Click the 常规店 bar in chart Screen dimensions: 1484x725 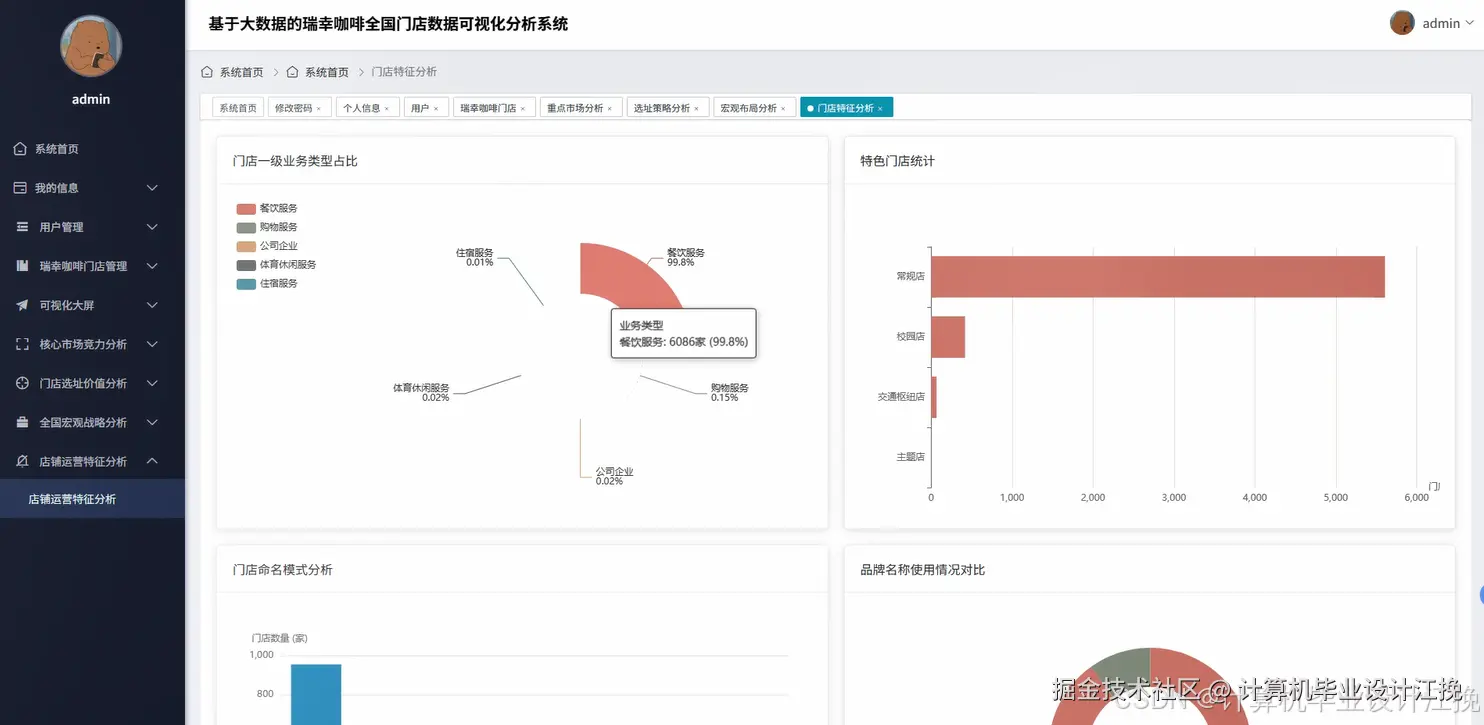point(1158,277)
